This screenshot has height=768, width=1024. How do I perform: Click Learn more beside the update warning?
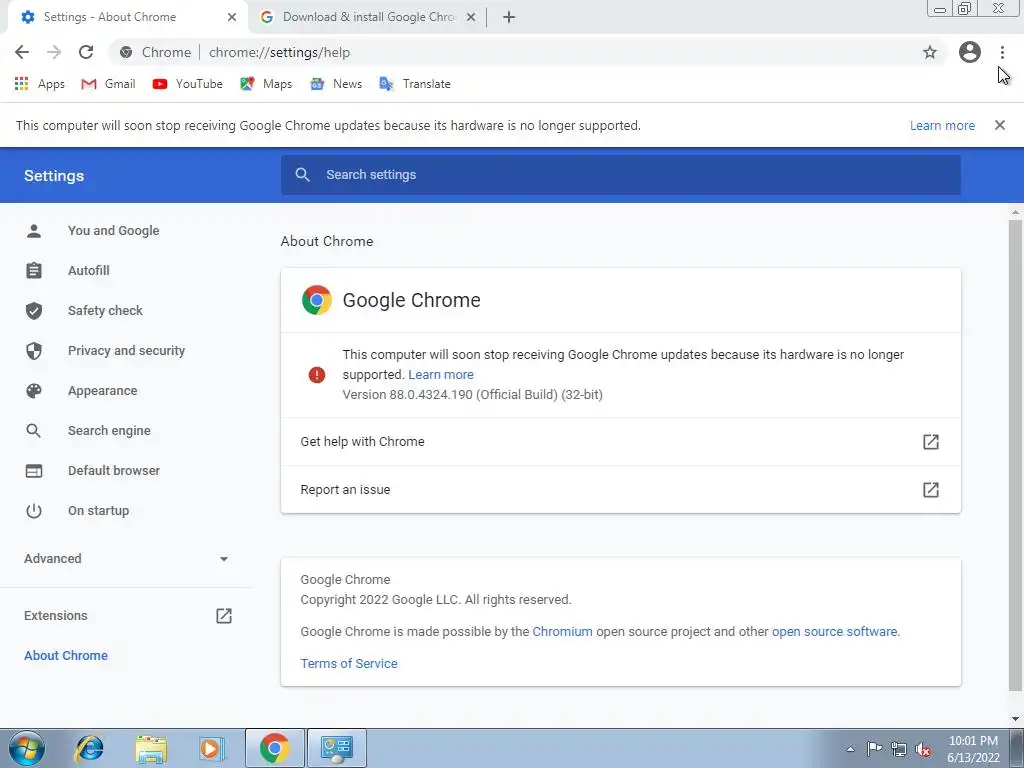(x=441, y=374)
